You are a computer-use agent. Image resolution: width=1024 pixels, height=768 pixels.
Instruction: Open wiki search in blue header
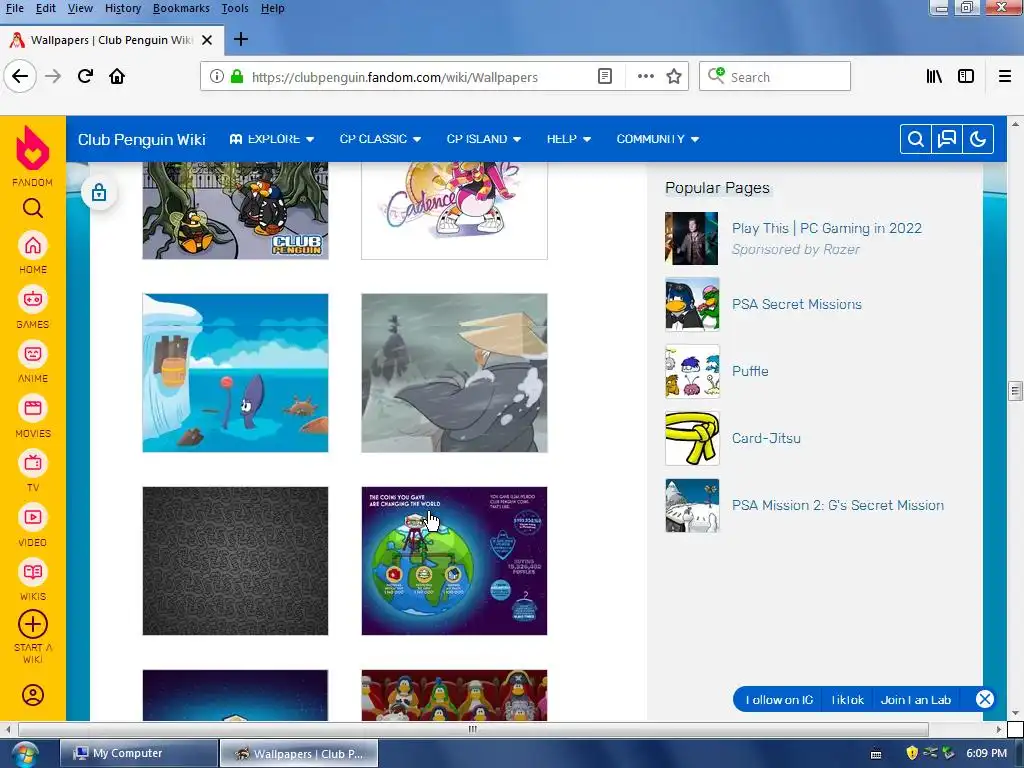coord(916,139)
